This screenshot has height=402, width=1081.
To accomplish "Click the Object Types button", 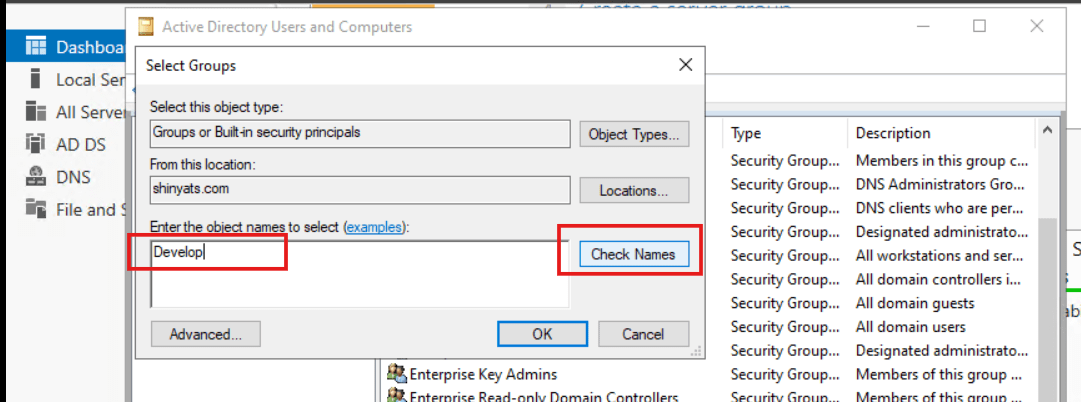I will [634, 134].
